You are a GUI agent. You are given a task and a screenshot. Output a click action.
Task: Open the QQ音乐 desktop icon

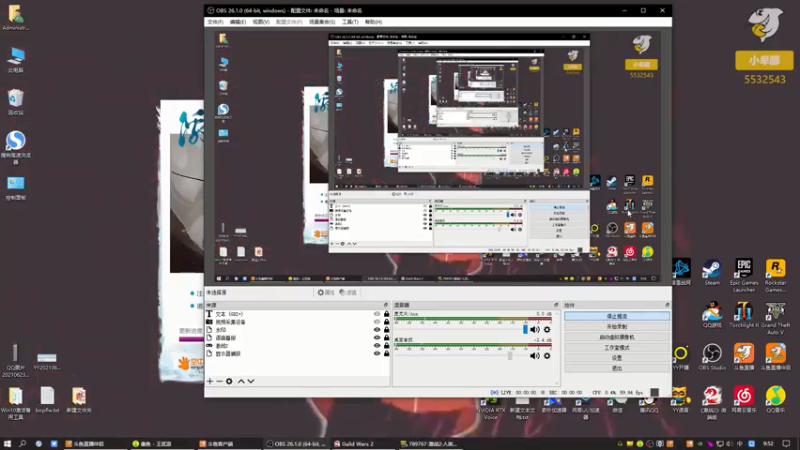coord(776,399)
